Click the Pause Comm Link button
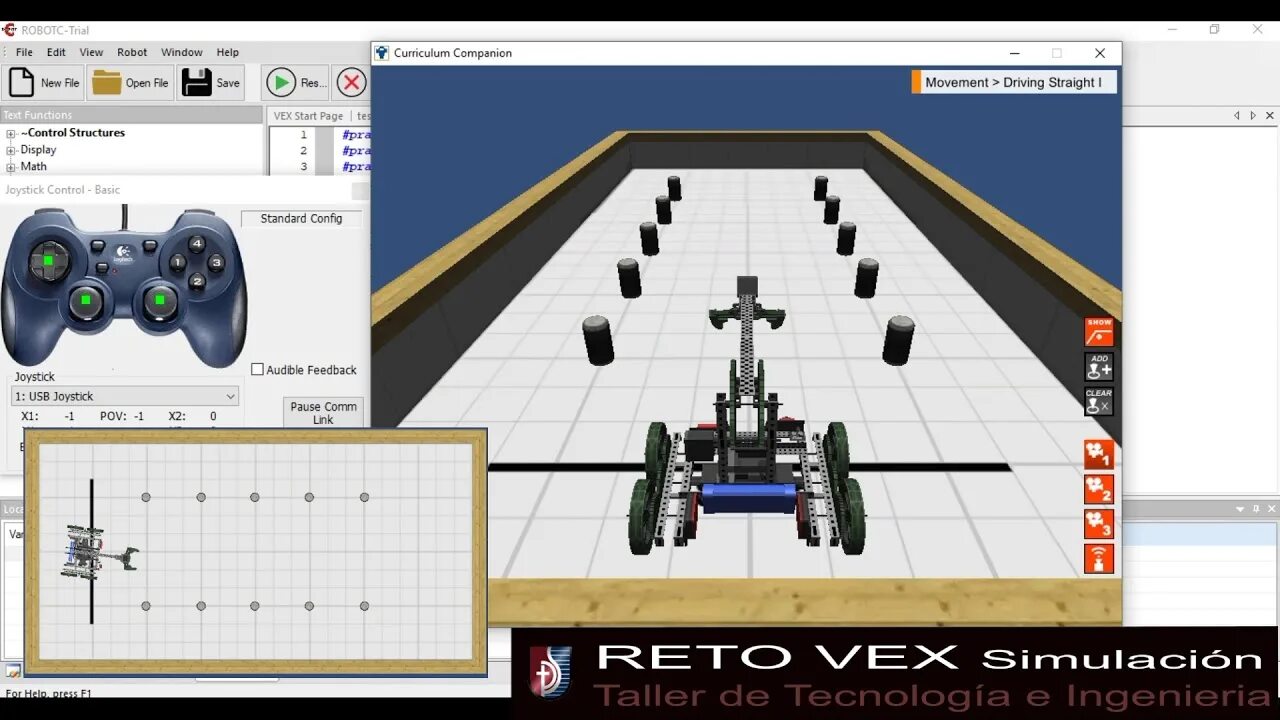Viewport: 1280px width, 720px height. pyautogui.click(x=323, y=412)
